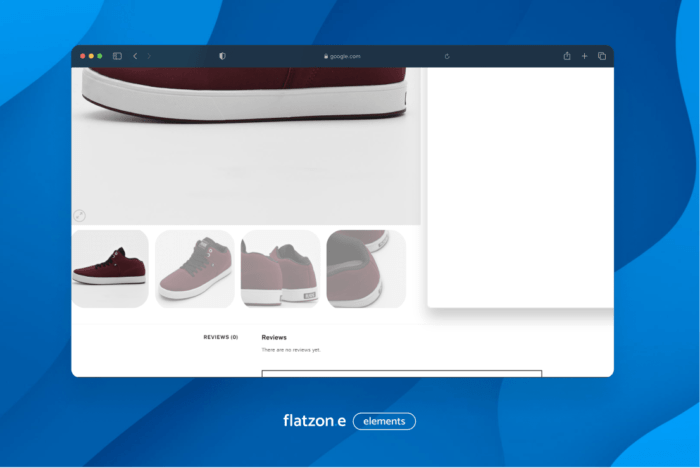The height and width of the screenshot is (468, 700).
Task: Open the REVIEWS (0) tab
Action: tap(220, 337)
